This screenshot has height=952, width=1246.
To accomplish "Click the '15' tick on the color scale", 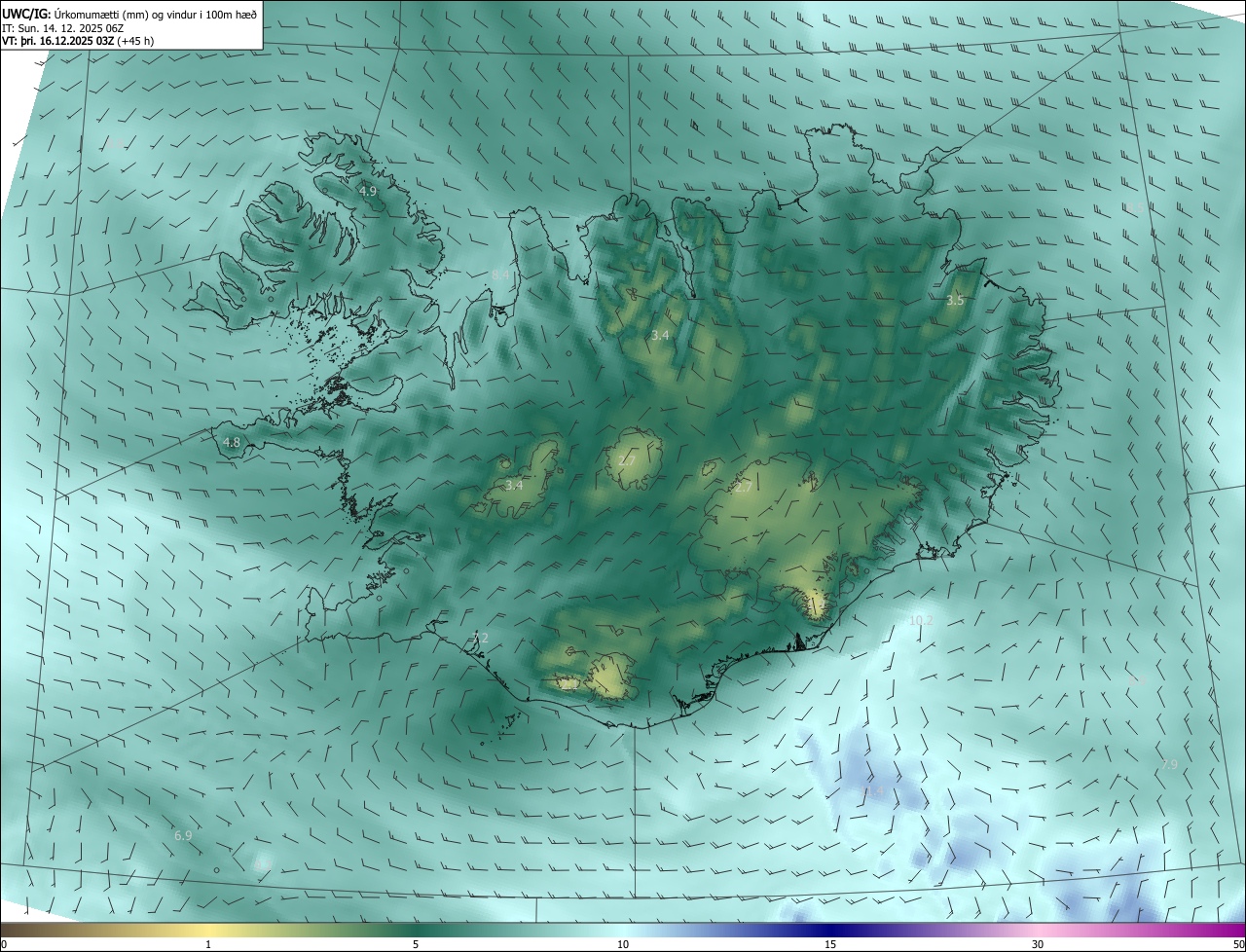I will (830, 944).
